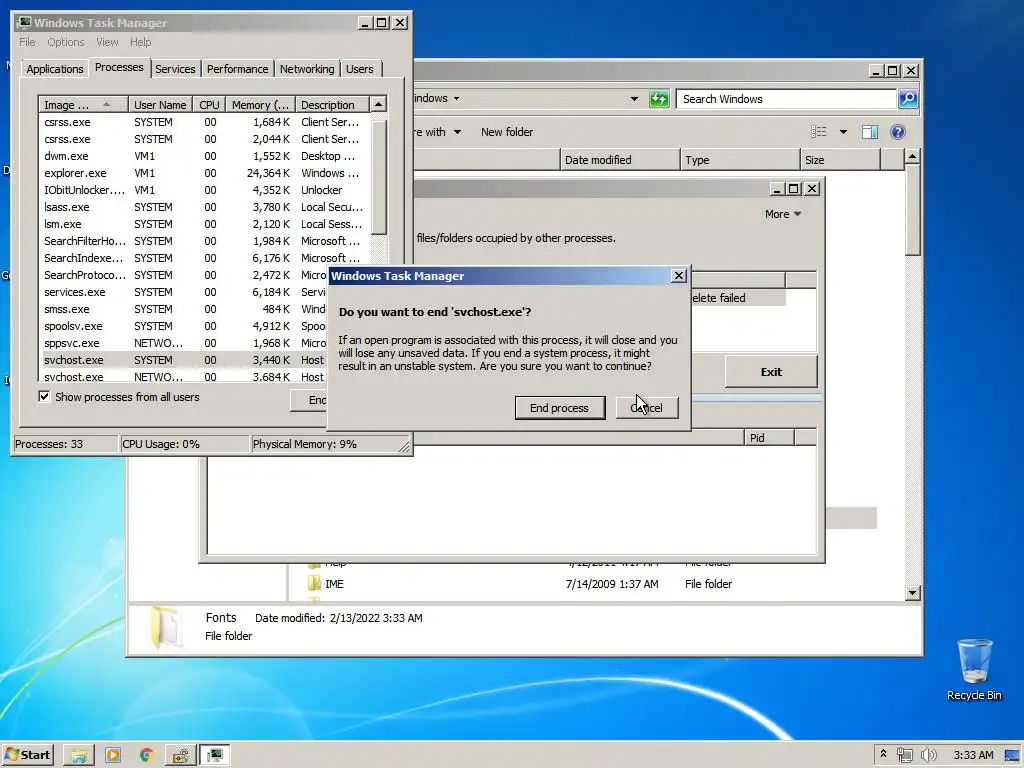Open Google Chrome from taskbar
This screenshot has width=1024, height=768.
(147, 756)
